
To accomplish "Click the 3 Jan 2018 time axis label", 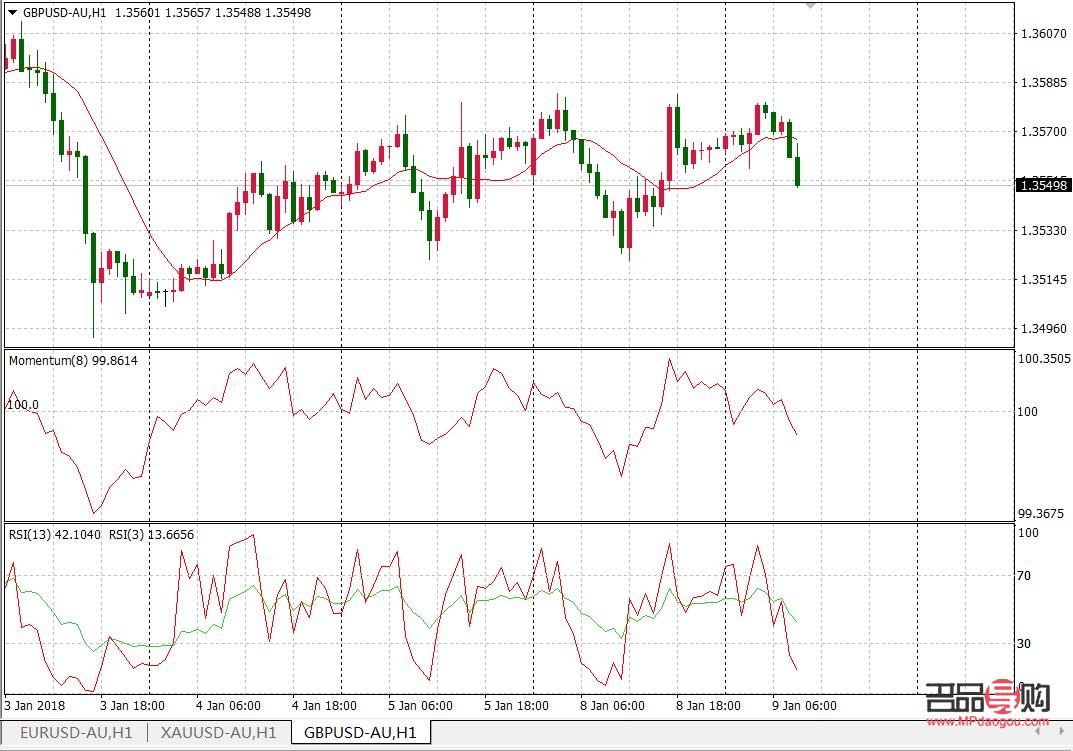I will (34, 705).
